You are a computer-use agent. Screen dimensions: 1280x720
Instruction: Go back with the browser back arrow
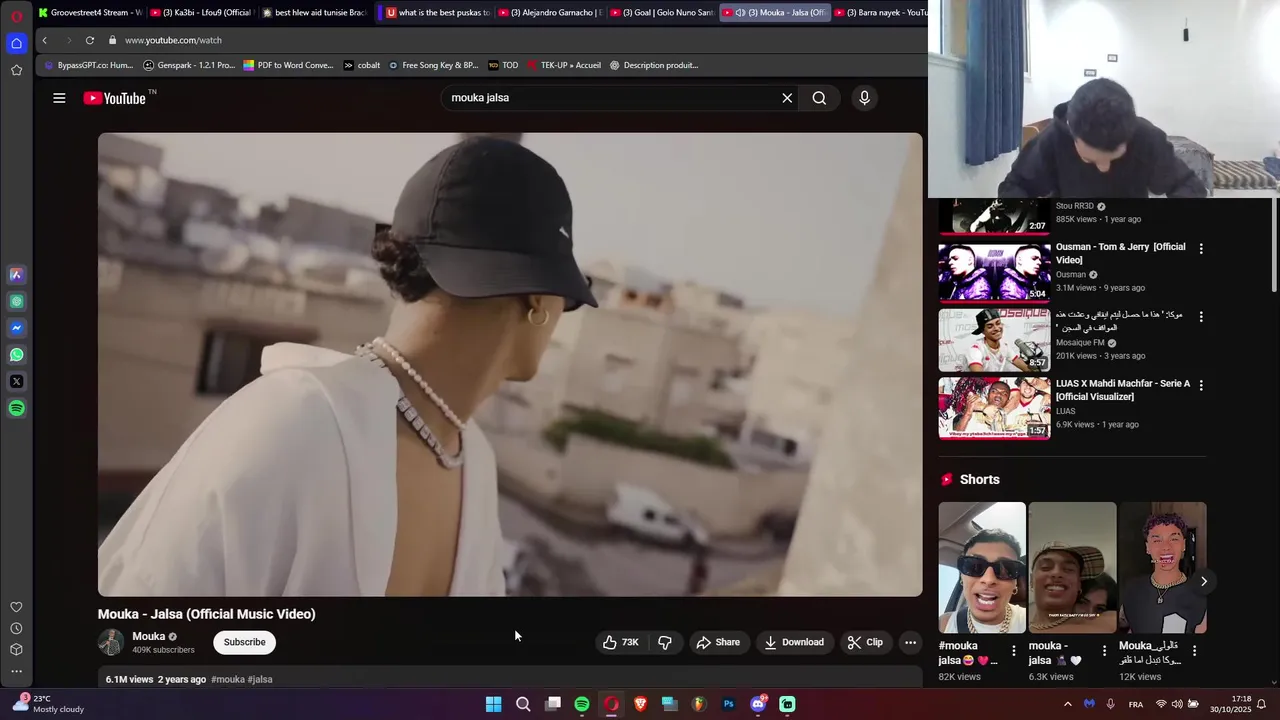coord(44,40)
